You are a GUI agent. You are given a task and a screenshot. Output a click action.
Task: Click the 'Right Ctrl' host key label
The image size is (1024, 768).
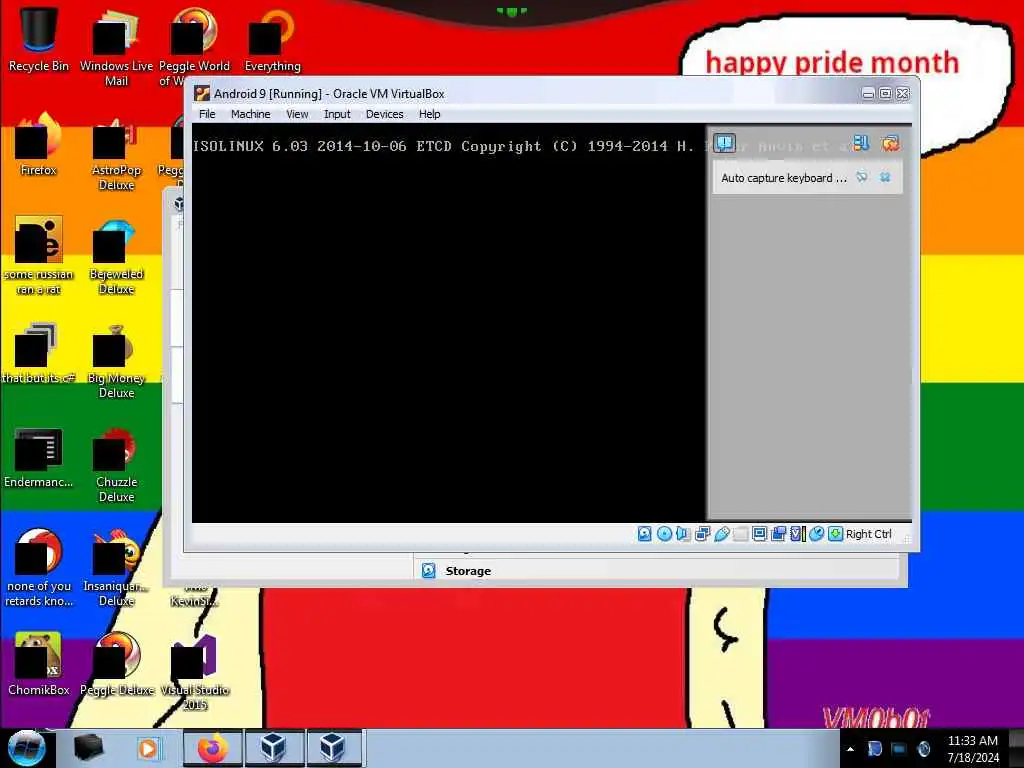click(x=868, y=534)
